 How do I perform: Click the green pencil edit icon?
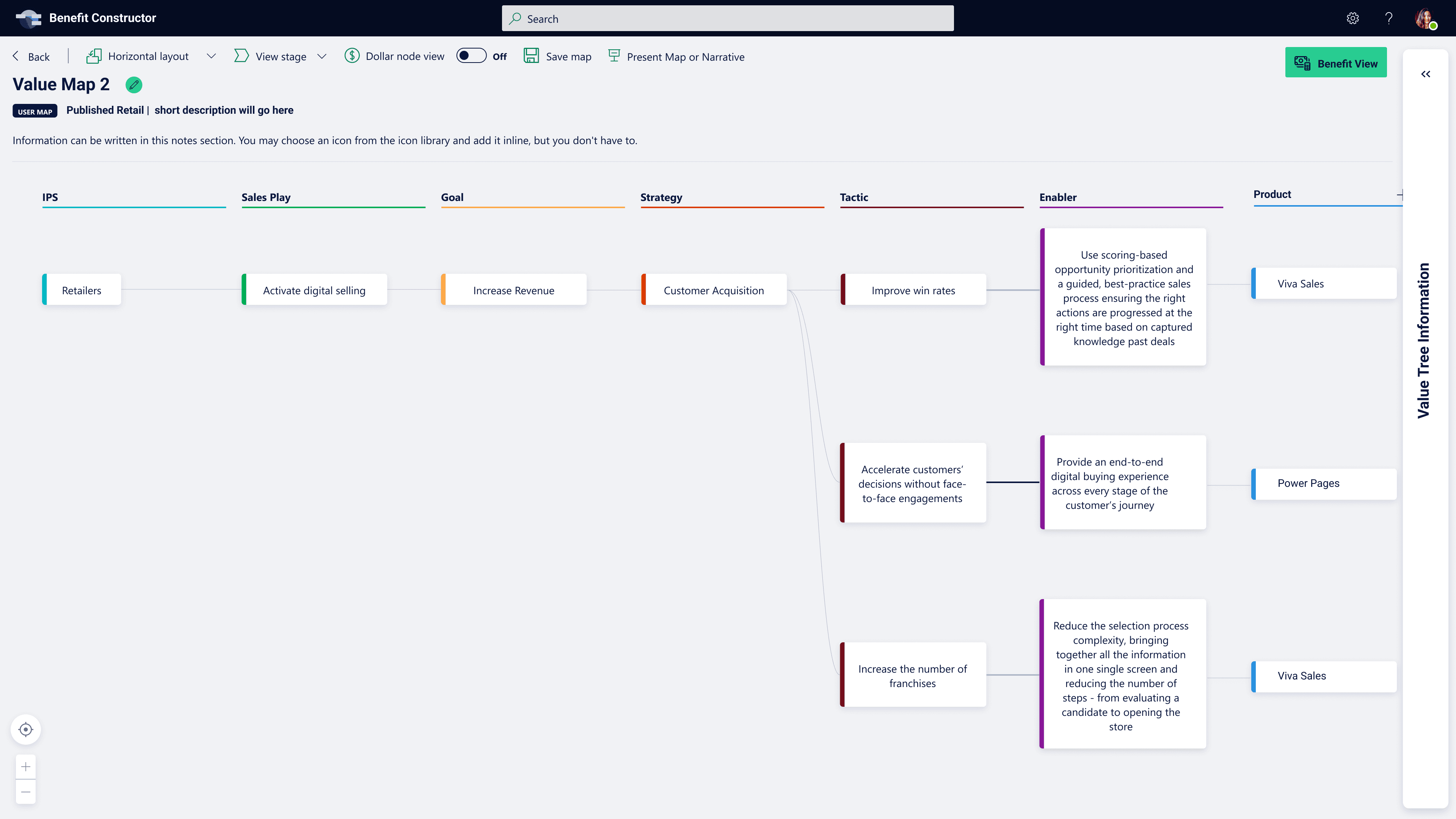point(134,85)
